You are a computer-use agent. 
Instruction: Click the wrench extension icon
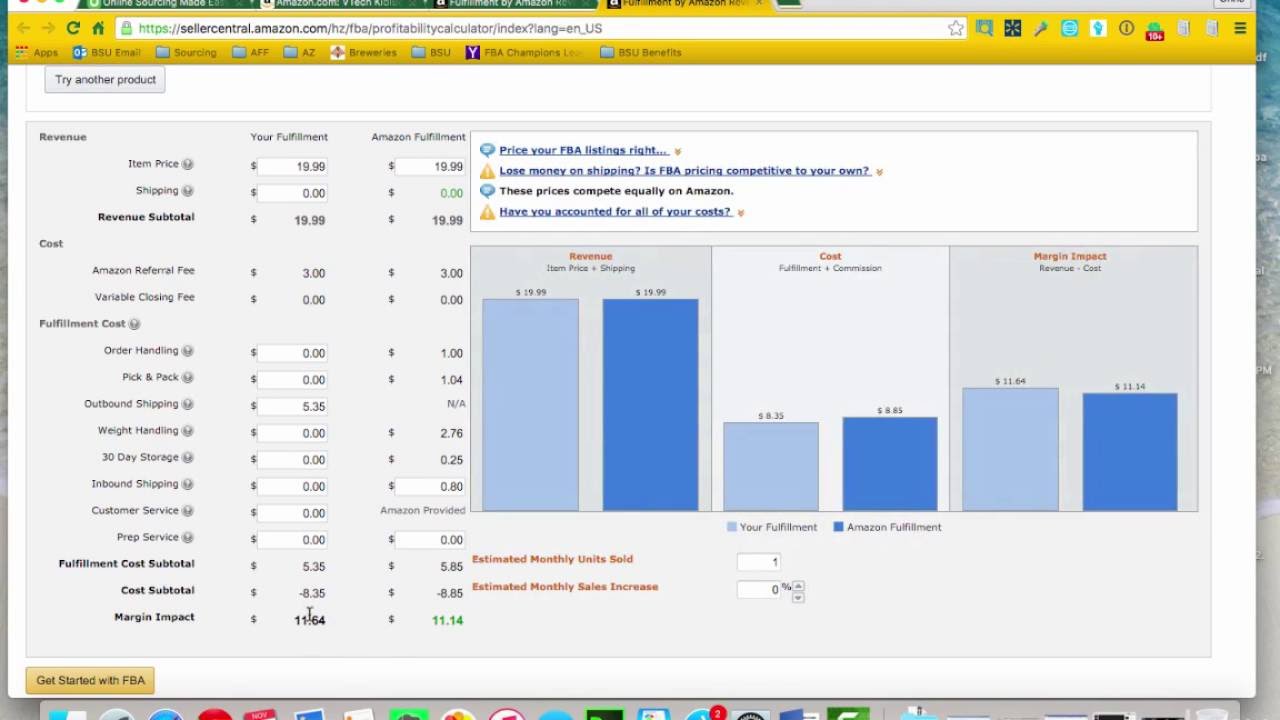tap(1041, 28)
